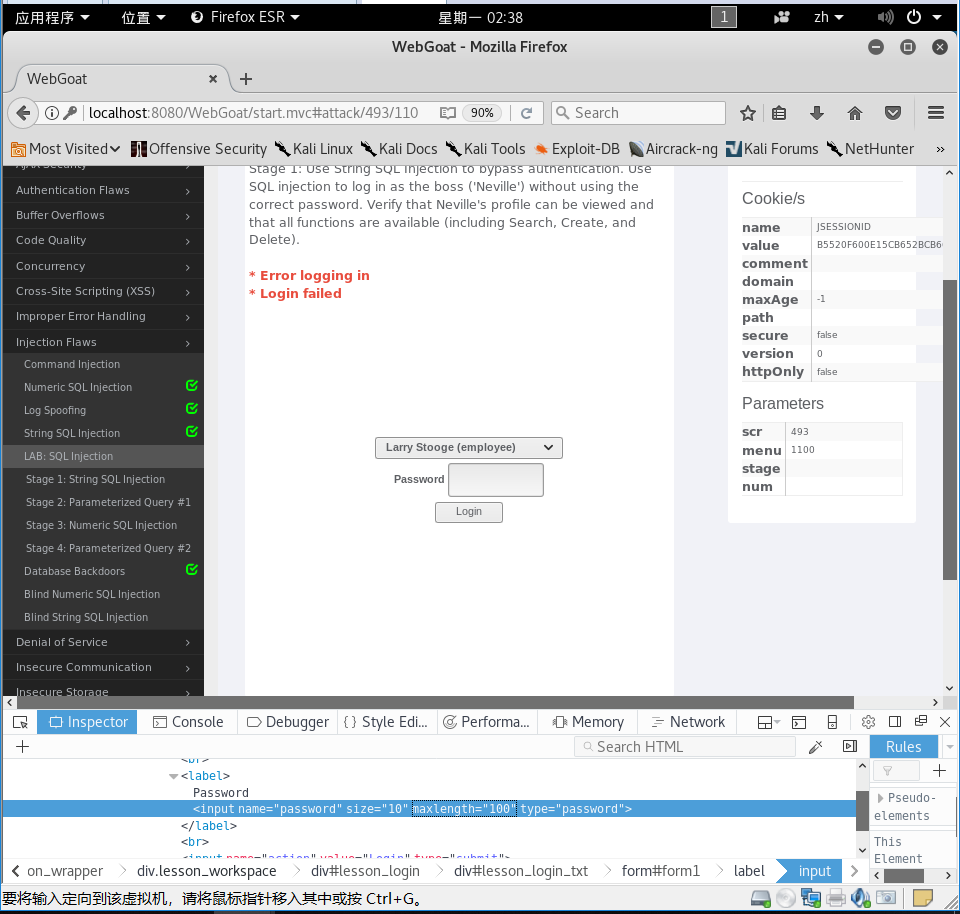Activate the element picker in devtools

20,722
